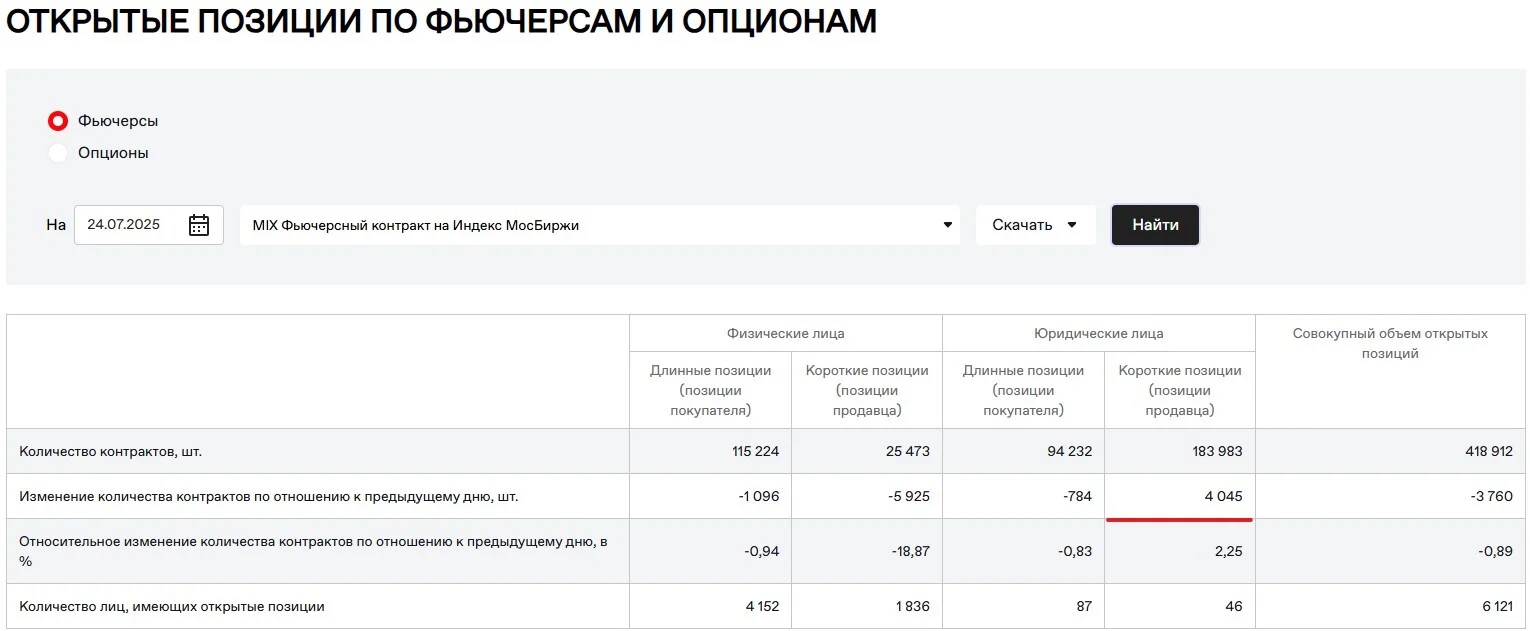Click the page title Открытые позиции по фьючерсам и опционам
1530x631 pixels.
[x=442, y=21]
